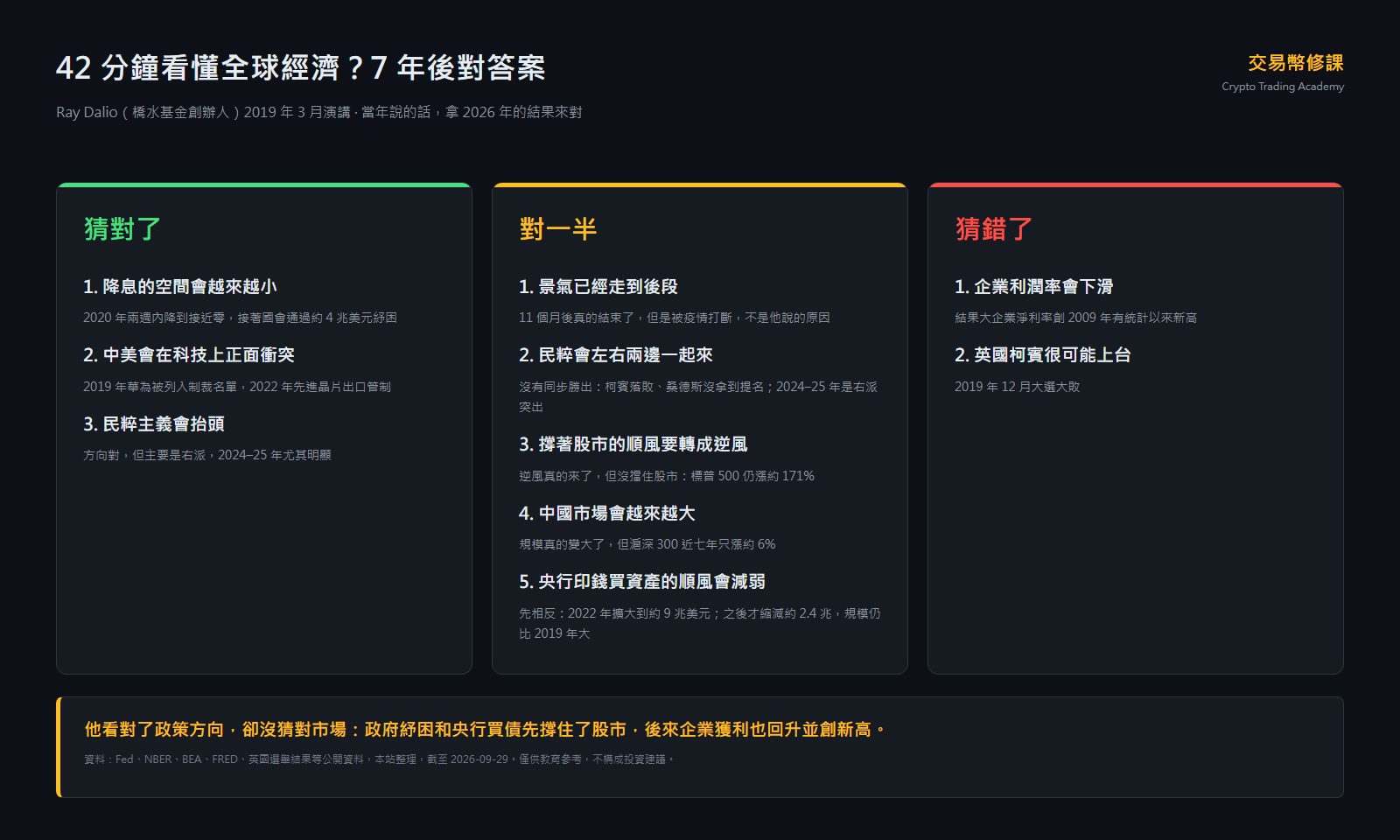Click the note about 華為被列入制裁名單
The height and width of the screenshot is (840, 1400).
coord(237,387)
